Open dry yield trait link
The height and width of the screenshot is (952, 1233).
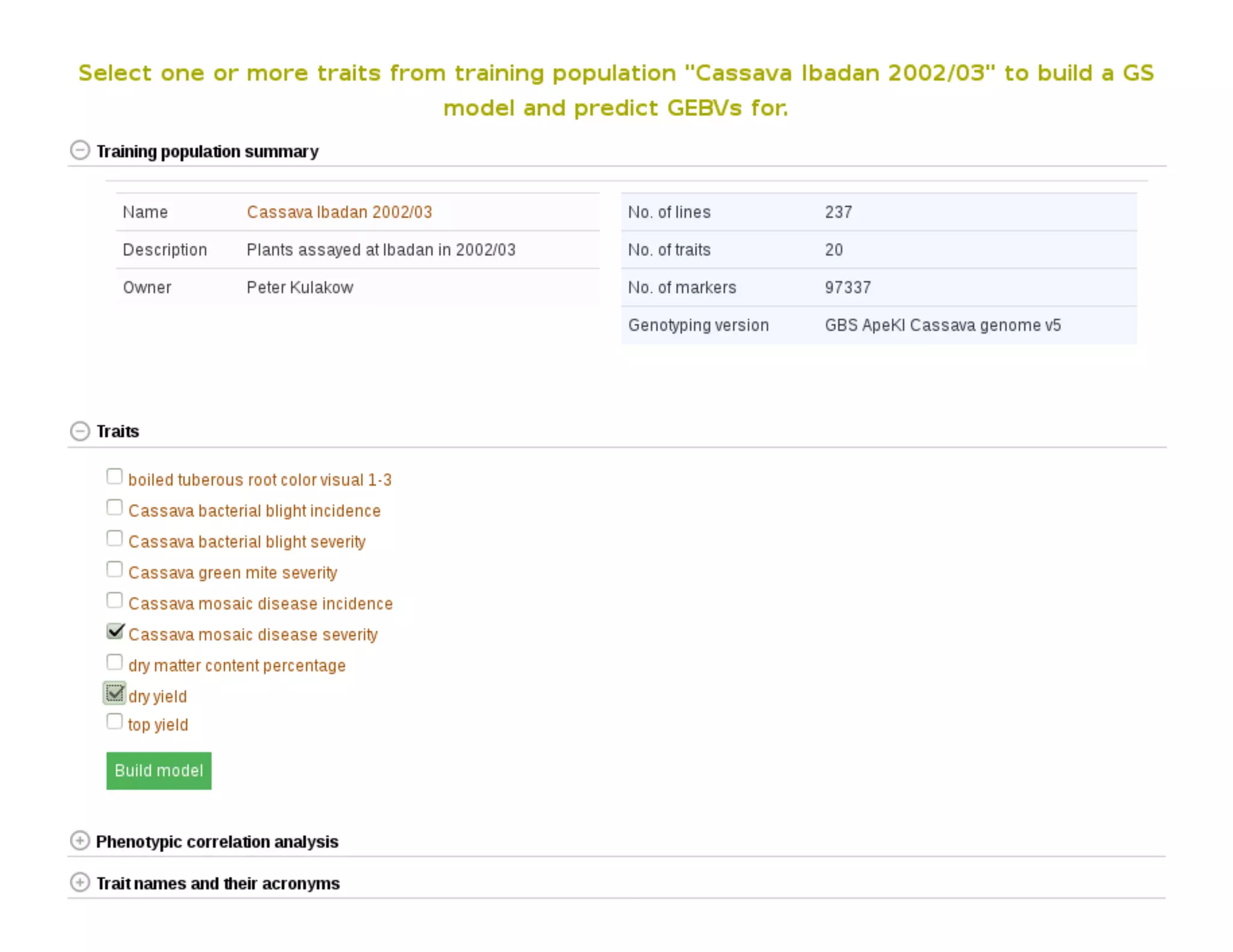[x=158, y=696]
